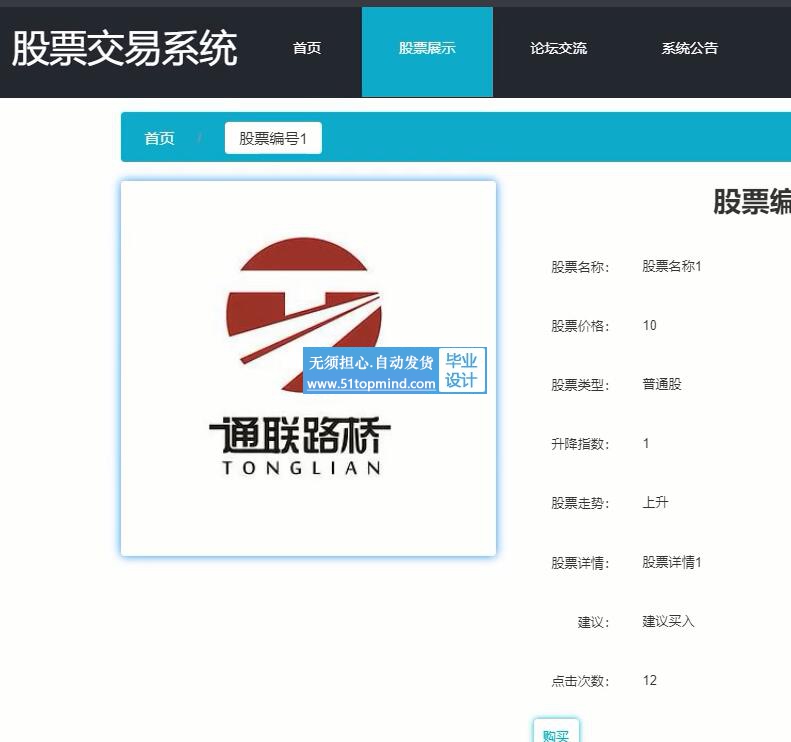
Task: Open the 首页 navigation menu item
Action: coord(307,48)
